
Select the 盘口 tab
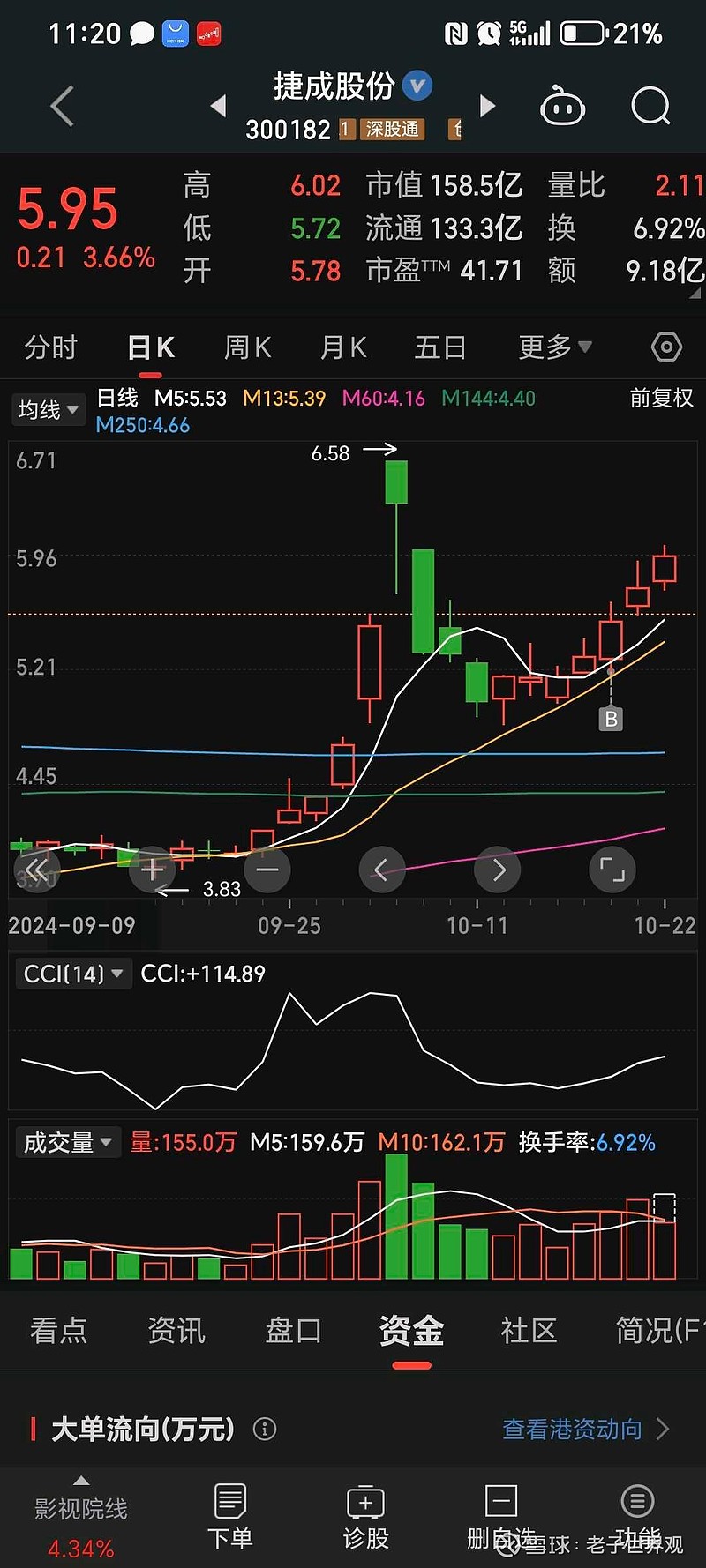tap(293, 1330)
